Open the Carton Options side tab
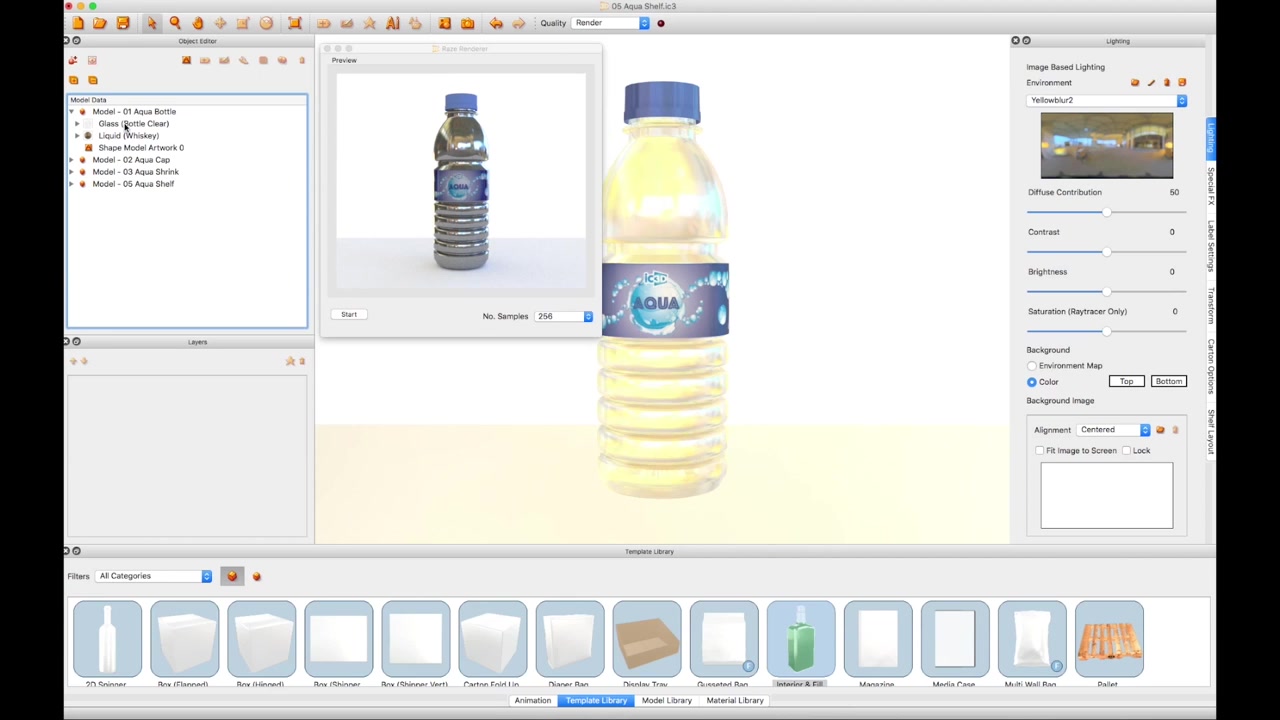This screenshot has width=1280, height=720. tap(1211, 366)
